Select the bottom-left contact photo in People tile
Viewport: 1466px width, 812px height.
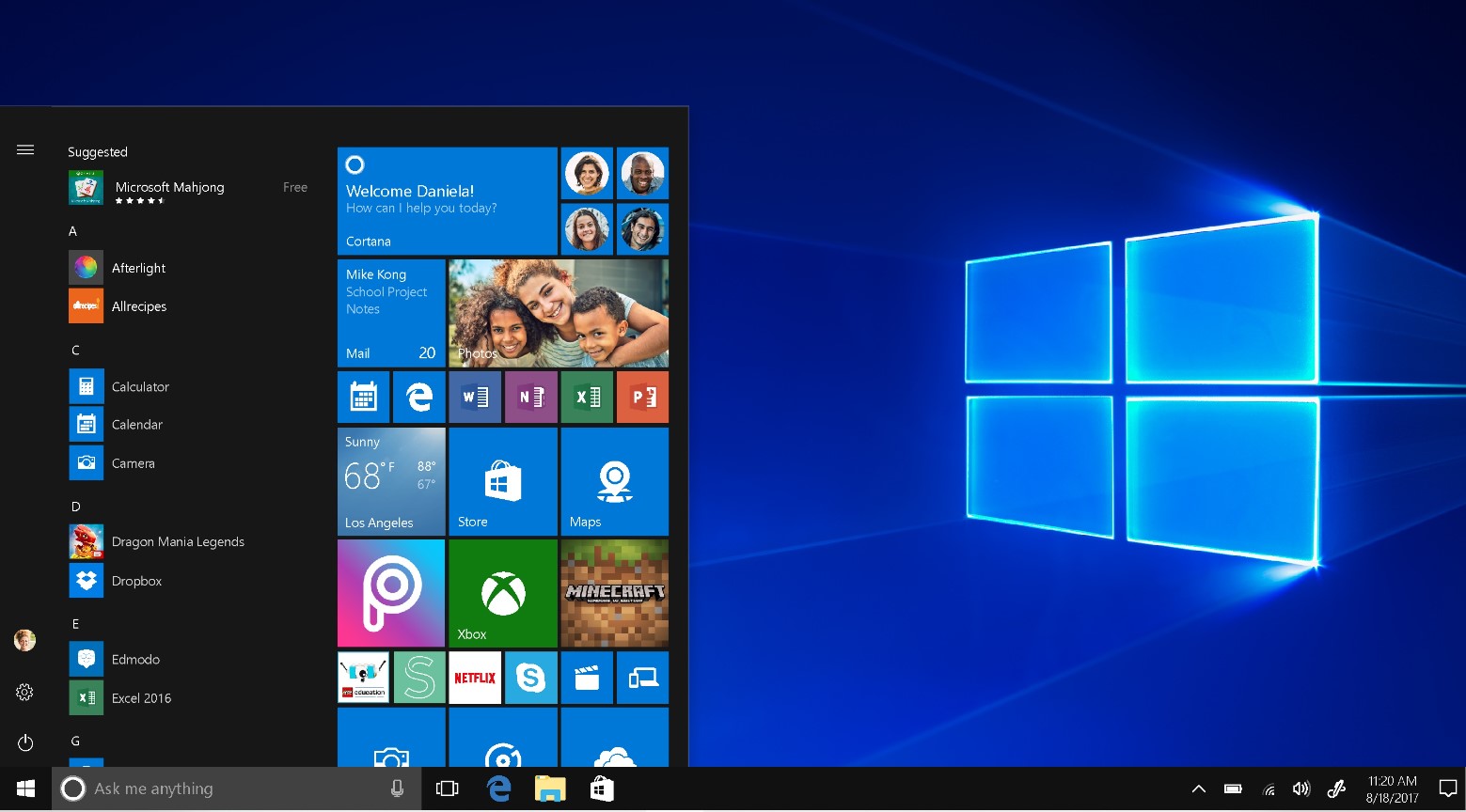[x=587, y=229]
